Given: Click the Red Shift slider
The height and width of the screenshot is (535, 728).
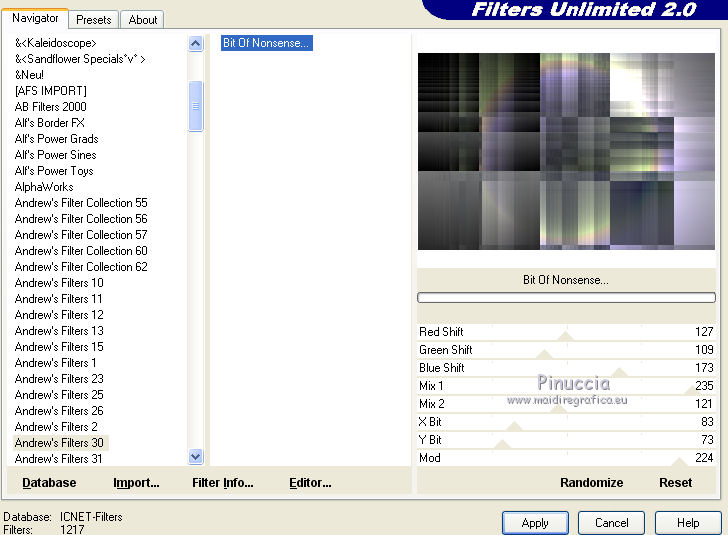Looking at the screenshot, I should click(566, 332).
